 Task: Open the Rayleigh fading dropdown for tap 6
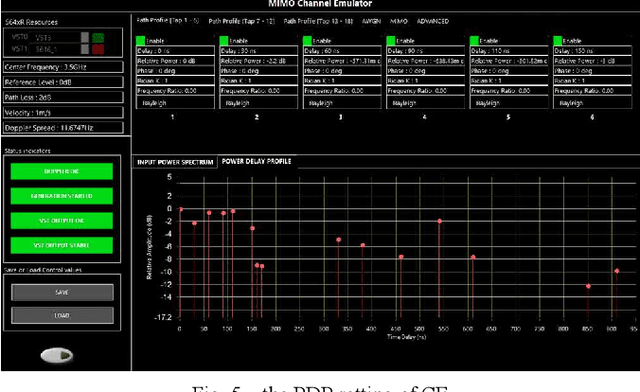593,103
